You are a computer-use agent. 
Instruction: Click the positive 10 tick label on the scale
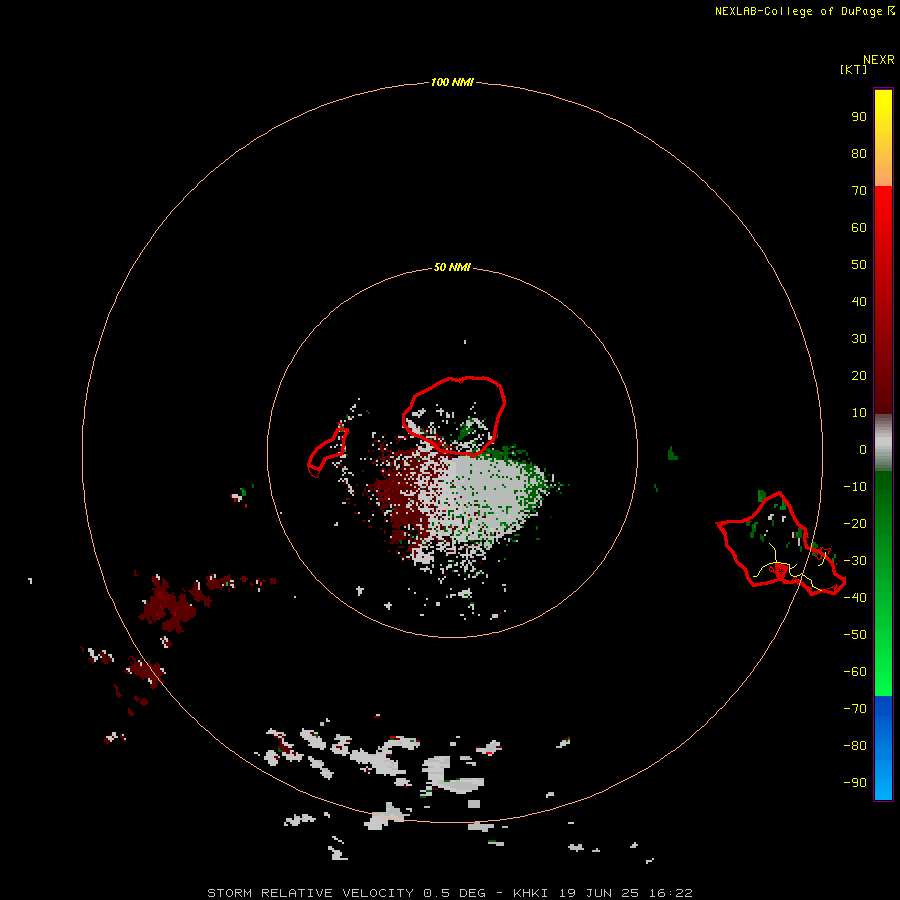[859, 413]
